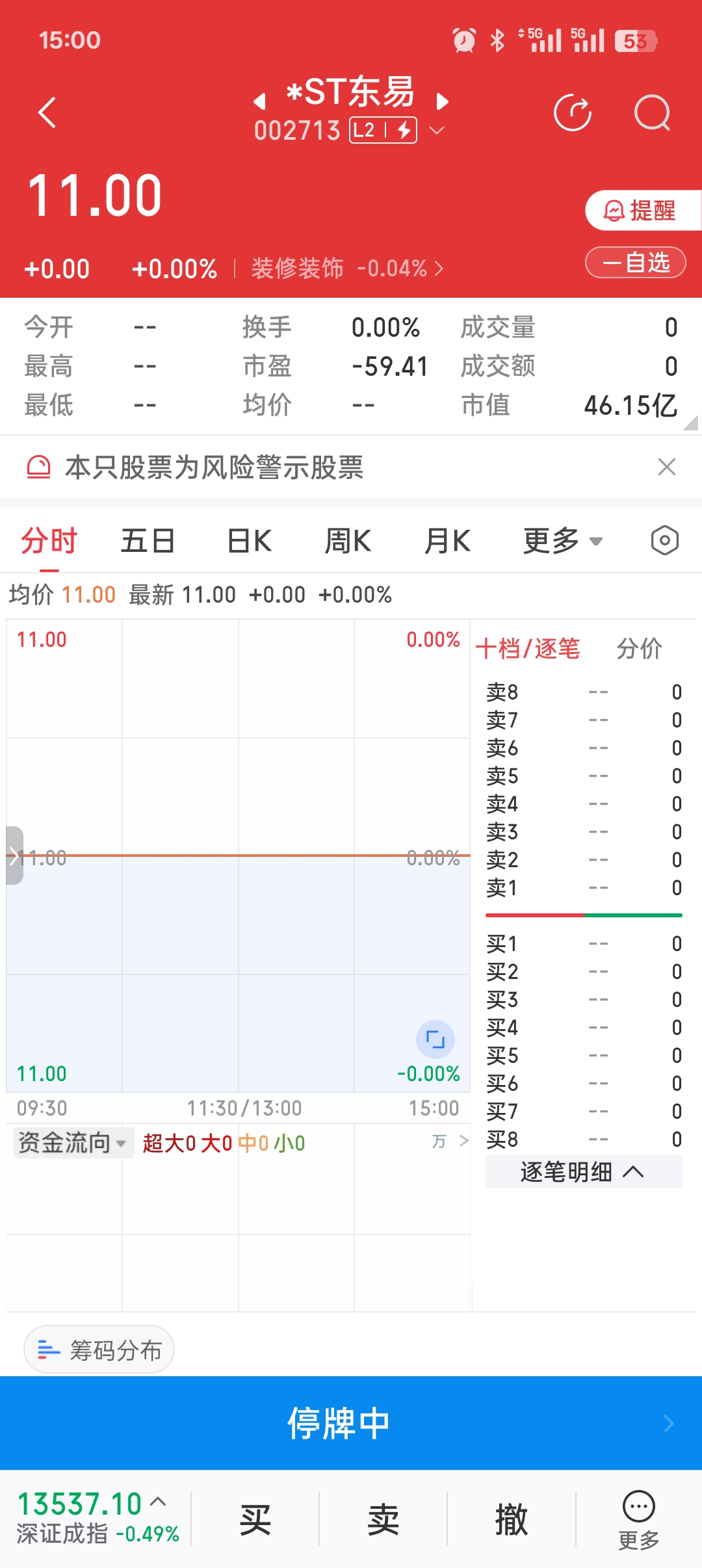The height and width of the screenshot is (1568, 702).
Task: Tap the 卖1 order book row
Action: tap(584, 887)
